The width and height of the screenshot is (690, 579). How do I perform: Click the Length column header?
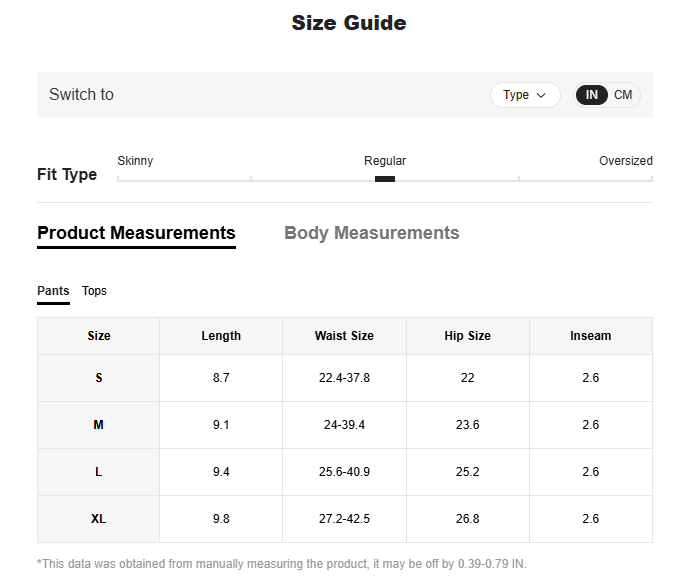pyautogui.click(x=221, y=336)
